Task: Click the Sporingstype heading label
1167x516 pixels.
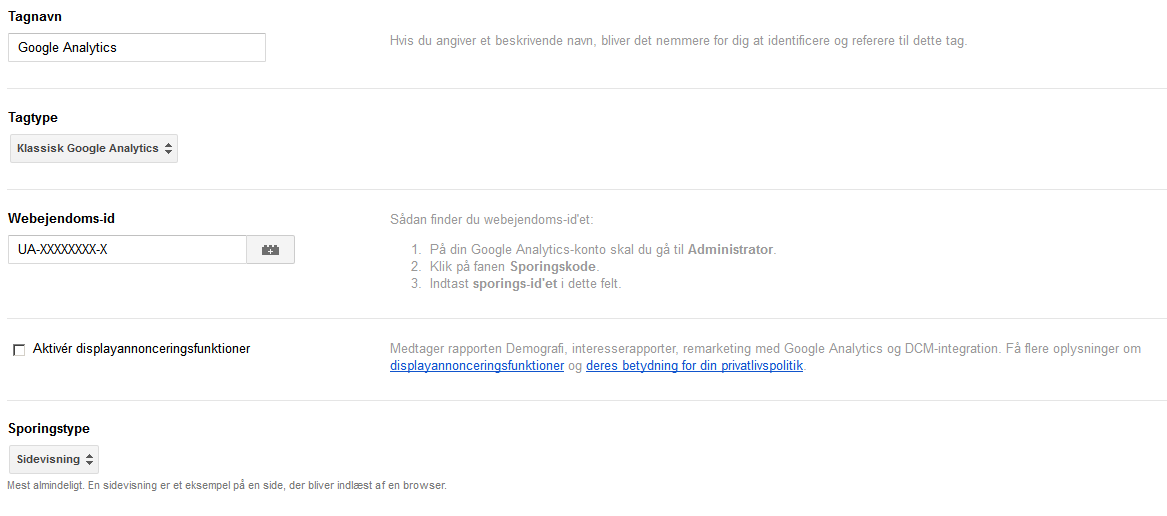Action: (x=48, y=429)
